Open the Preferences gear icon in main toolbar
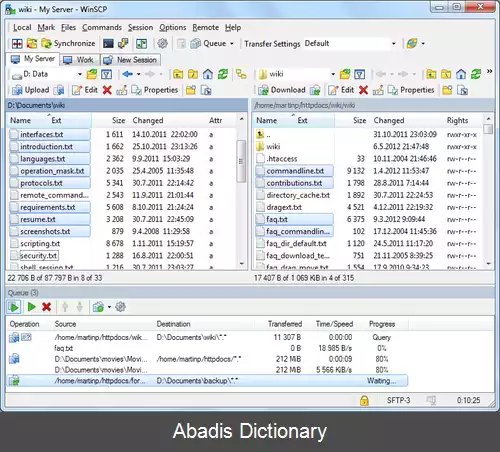 click(162, 43)
